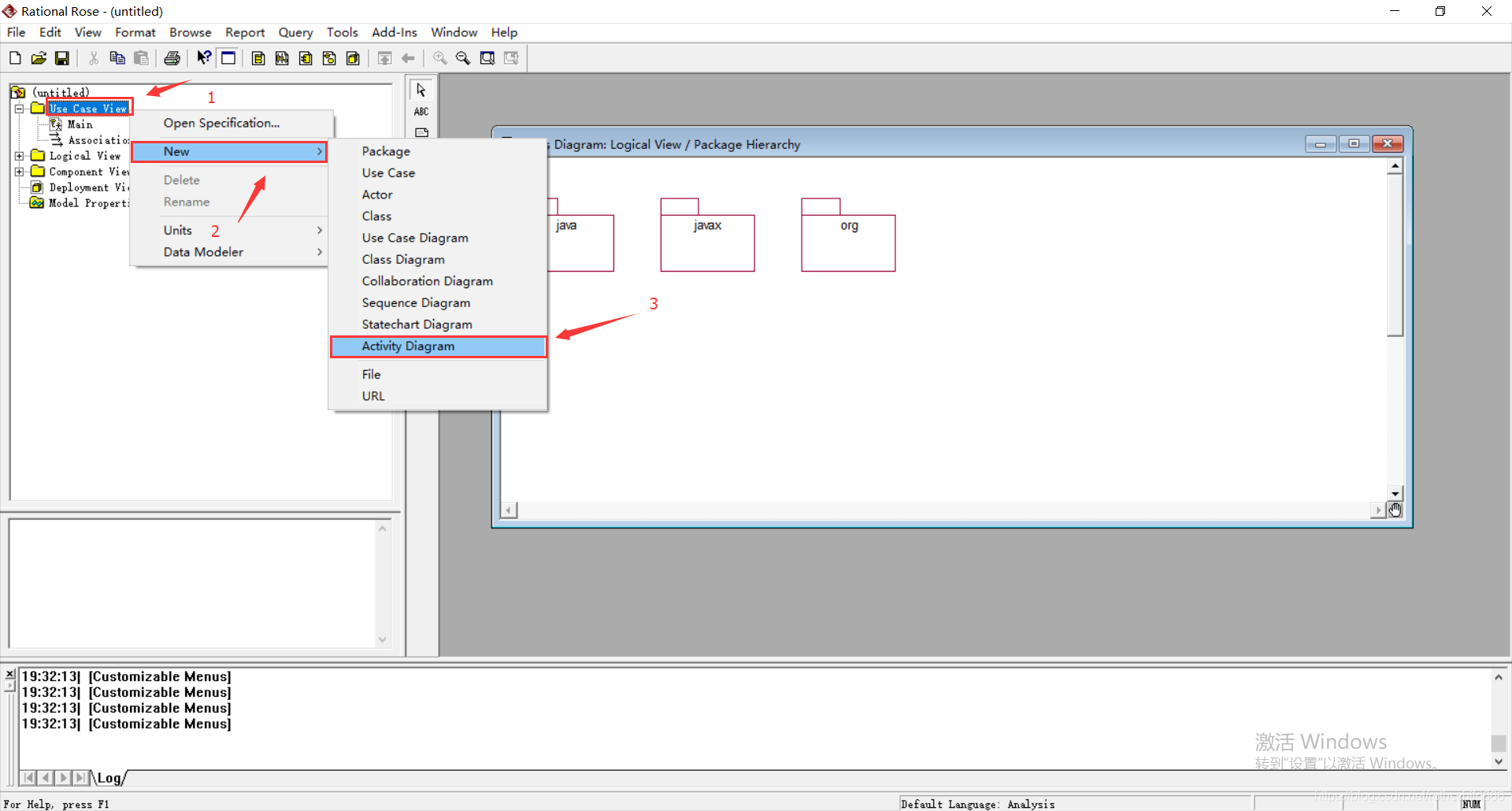Click the (untitled) model root icon
Viewport: 1512px width, 811px height.
(x=18, y=93)
